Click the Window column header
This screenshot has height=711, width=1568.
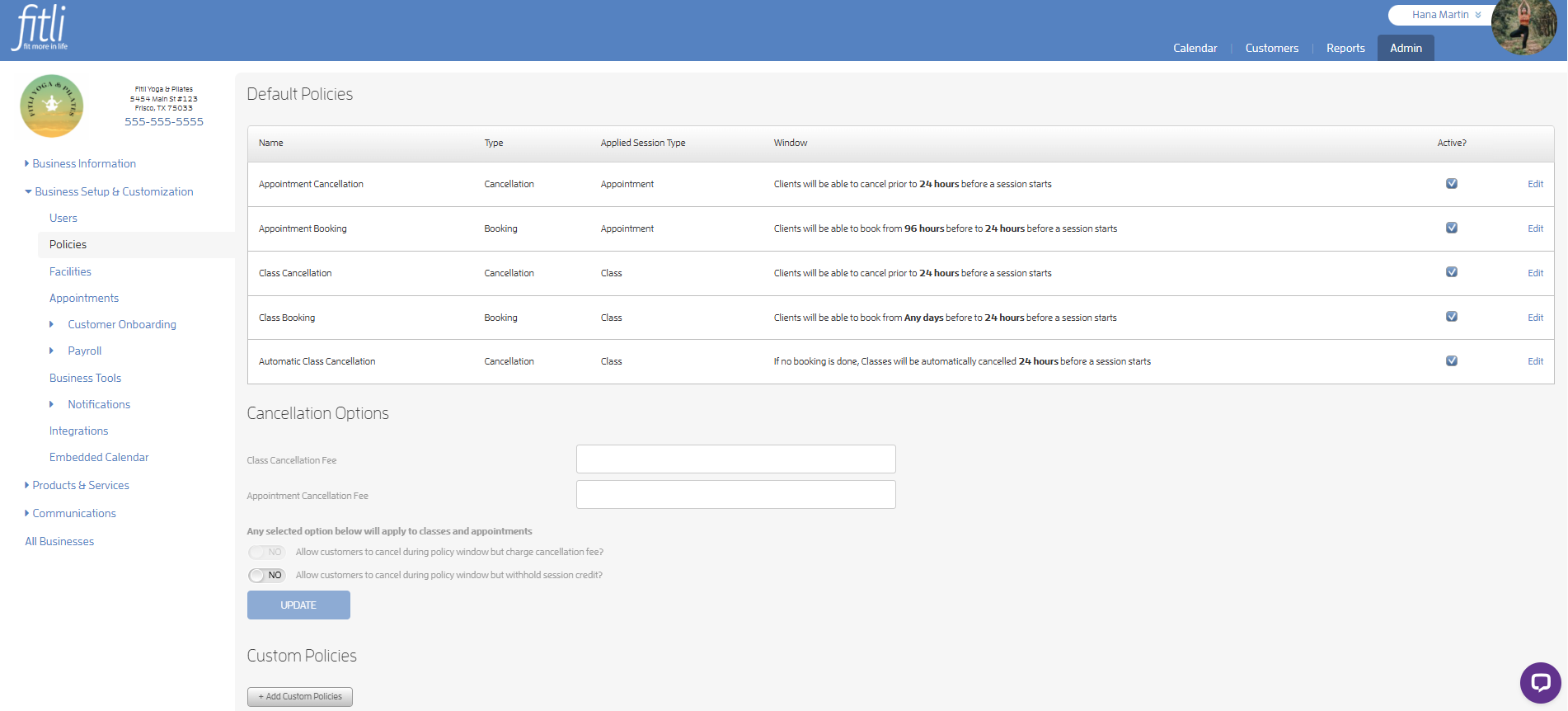click(791, 143)
